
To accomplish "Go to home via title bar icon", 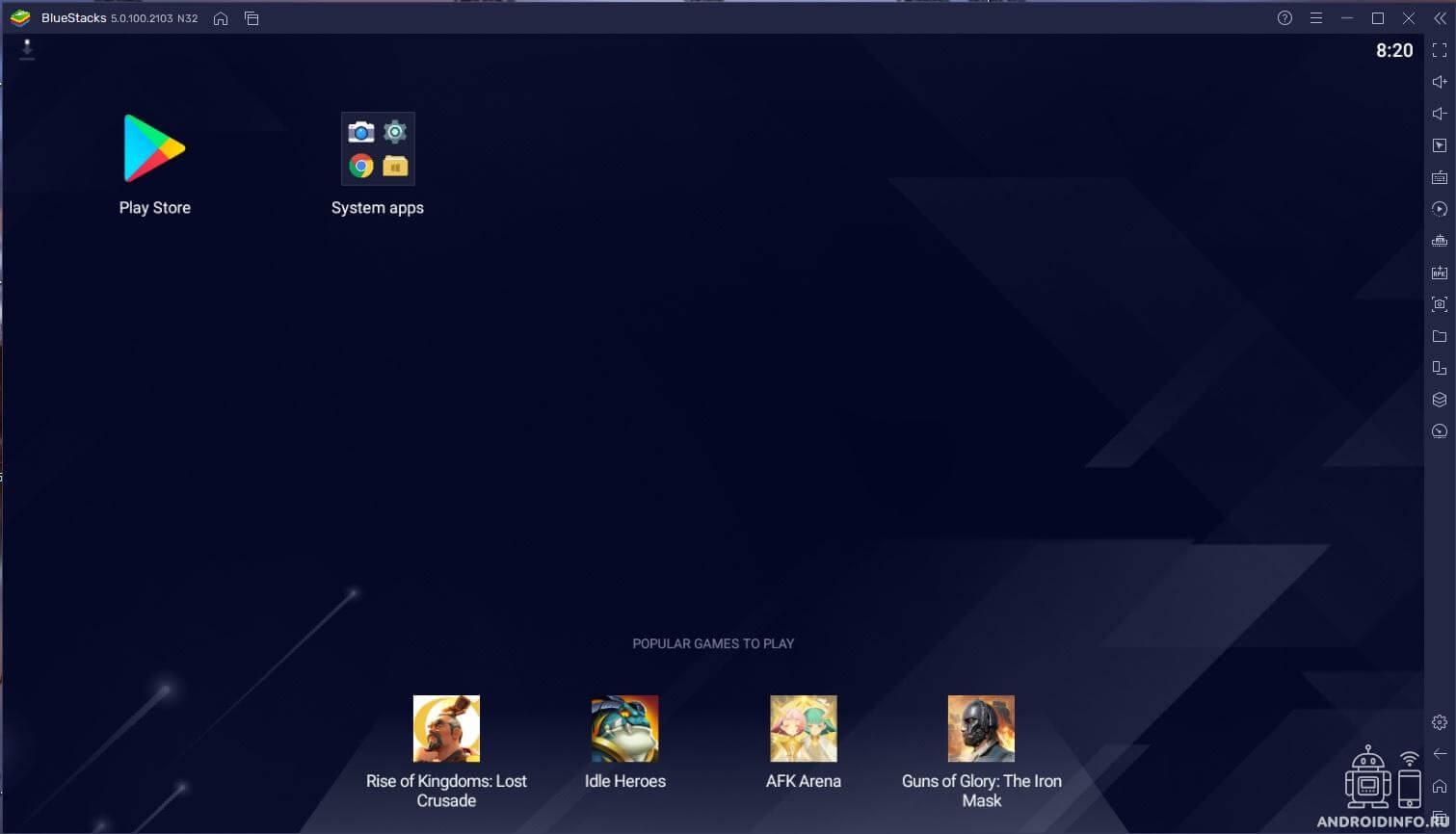I will [221, 18].
